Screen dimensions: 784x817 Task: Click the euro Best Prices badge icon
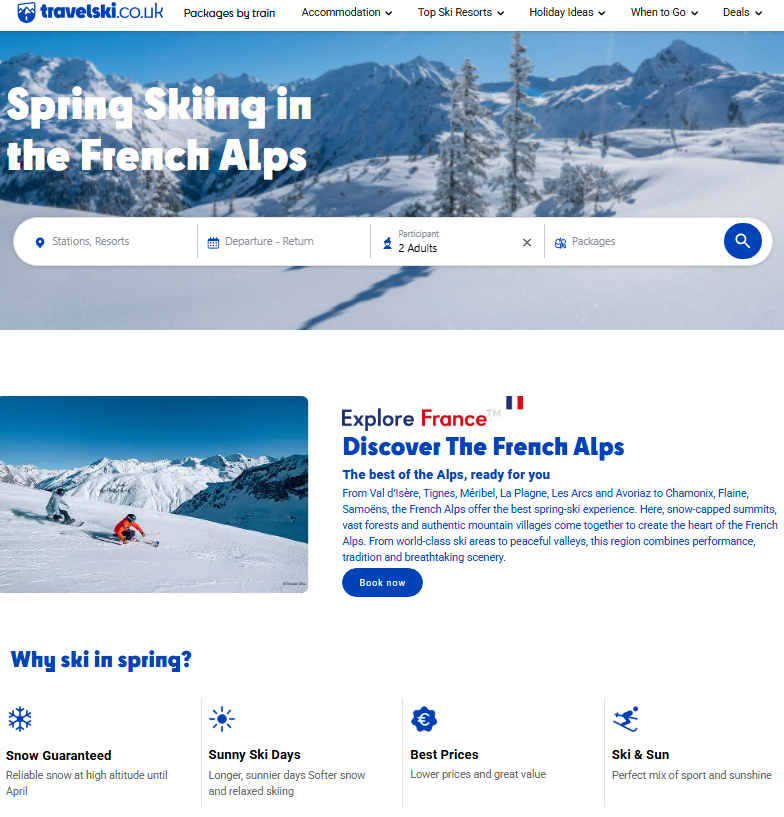click(424, 718)
